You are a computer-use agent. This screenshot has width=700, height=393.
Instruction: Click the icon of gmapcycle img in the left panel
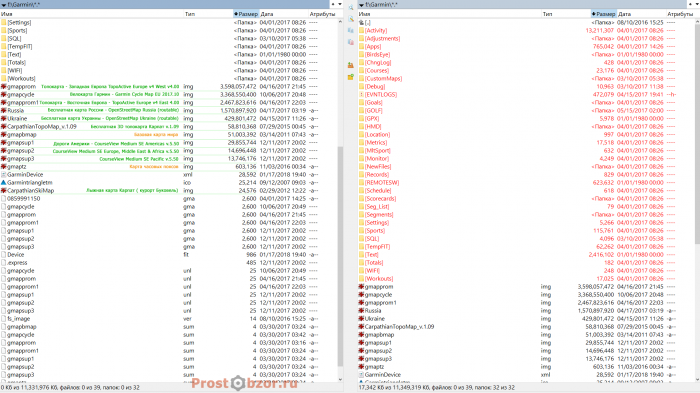coord(4,94)
